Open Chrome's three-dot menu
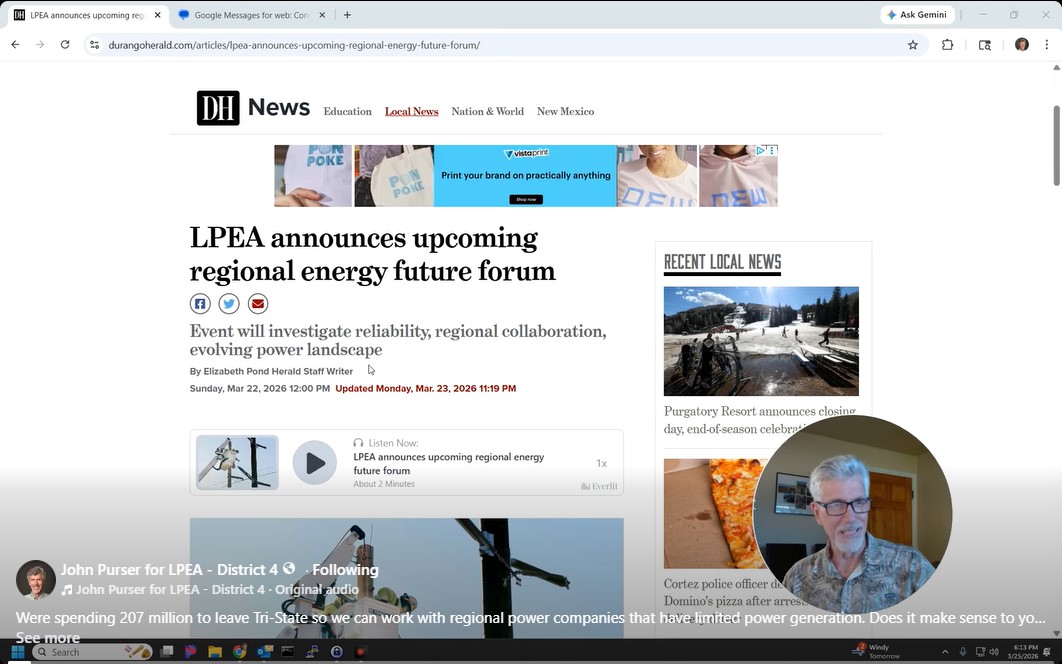 (x=1047, y=45)
